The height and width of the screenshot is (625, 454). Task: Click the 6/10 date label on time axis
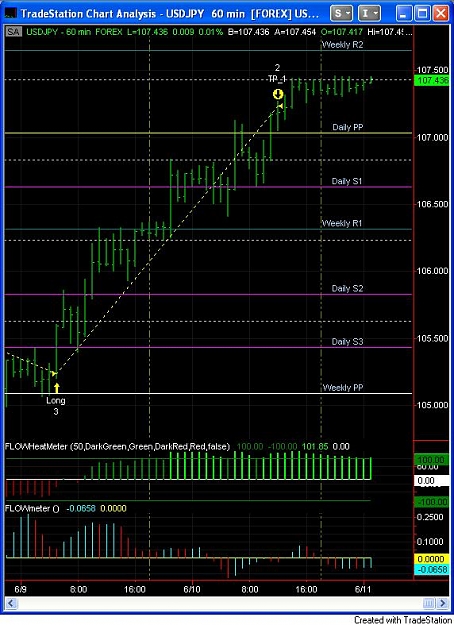point(192,590)
